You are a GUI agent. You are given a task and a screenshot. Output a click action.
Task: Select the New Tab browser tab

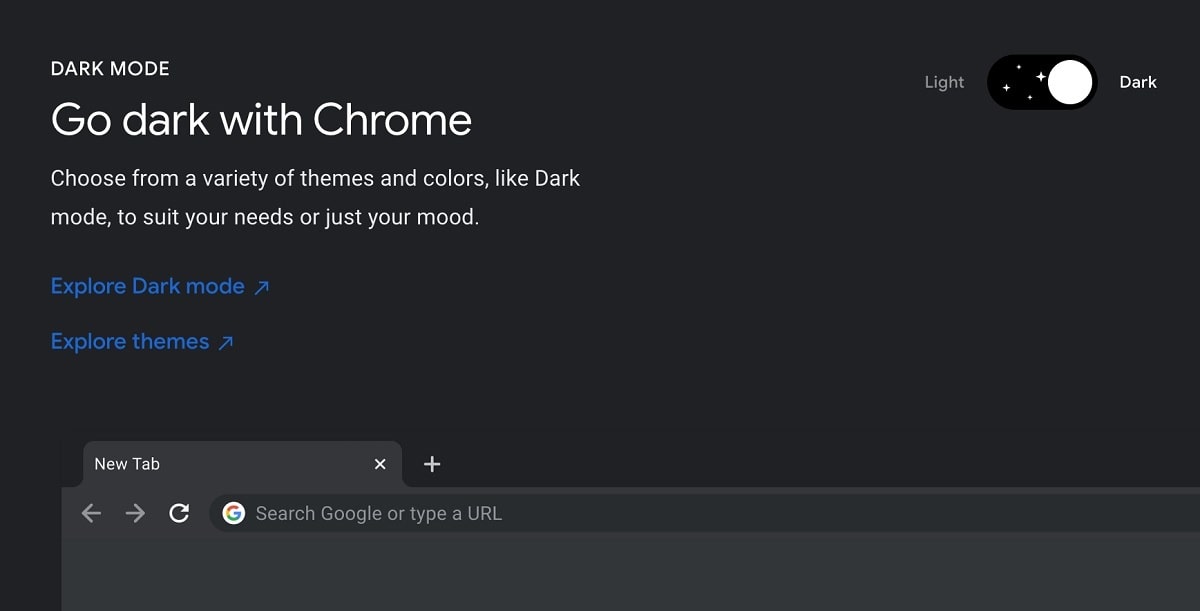click(242, 464)
